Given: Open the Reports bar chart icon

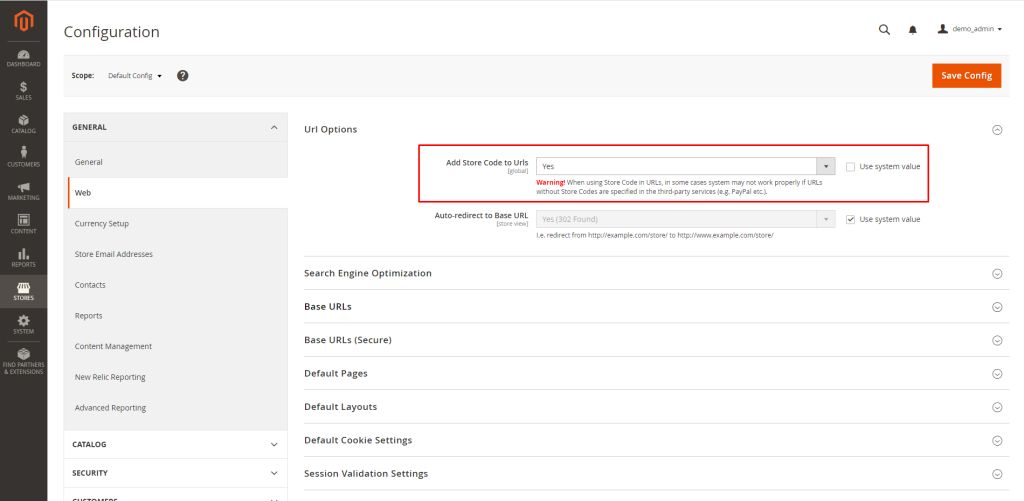Looking at the screenshot, I should click(x=23, y=258).
